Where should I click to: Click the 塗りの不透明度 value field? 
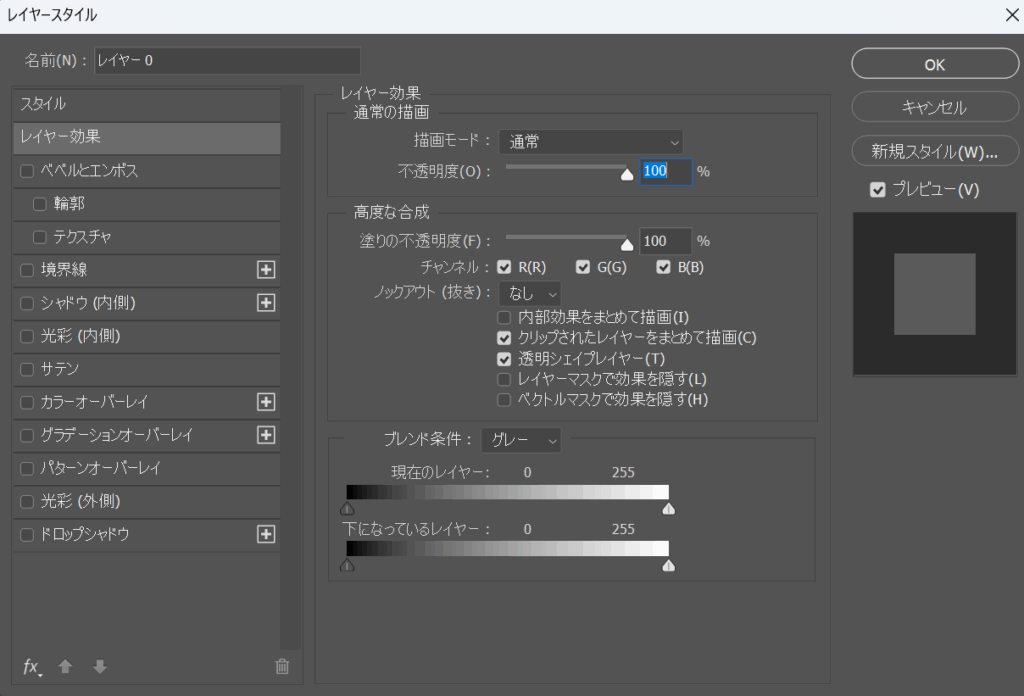click(x=665, y=241)
